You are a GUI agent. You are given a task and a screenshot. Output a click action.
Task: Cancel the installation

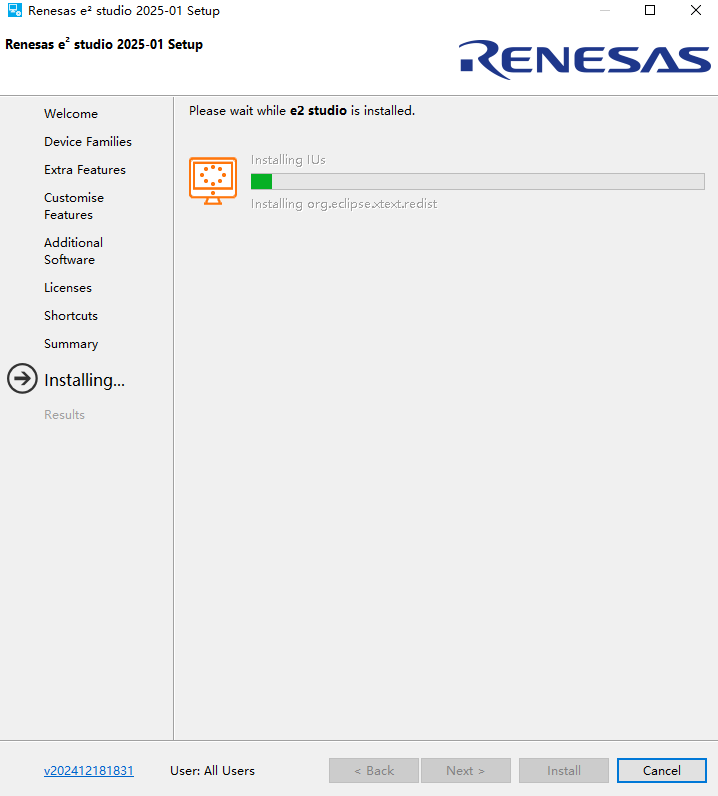662,771
